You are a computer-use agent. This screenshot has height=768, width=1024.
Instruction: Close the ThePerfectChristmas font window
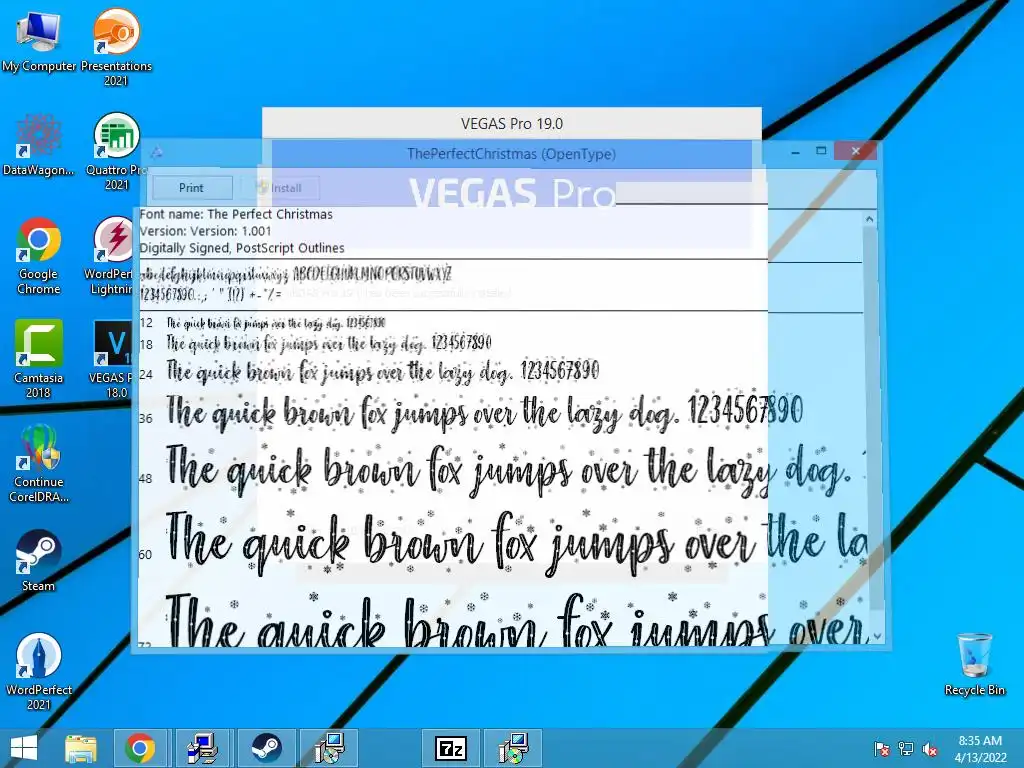pos(856,152)
